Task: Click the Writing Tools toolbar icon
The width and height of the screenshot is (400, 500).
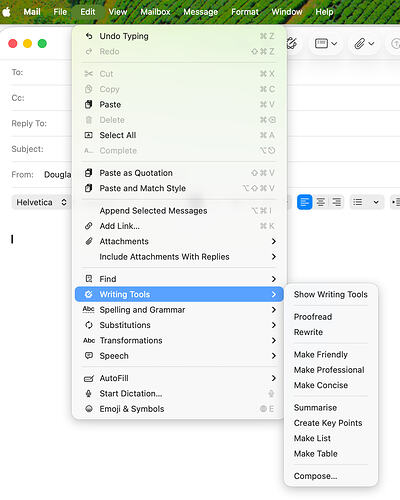Action: click(292, 43)
